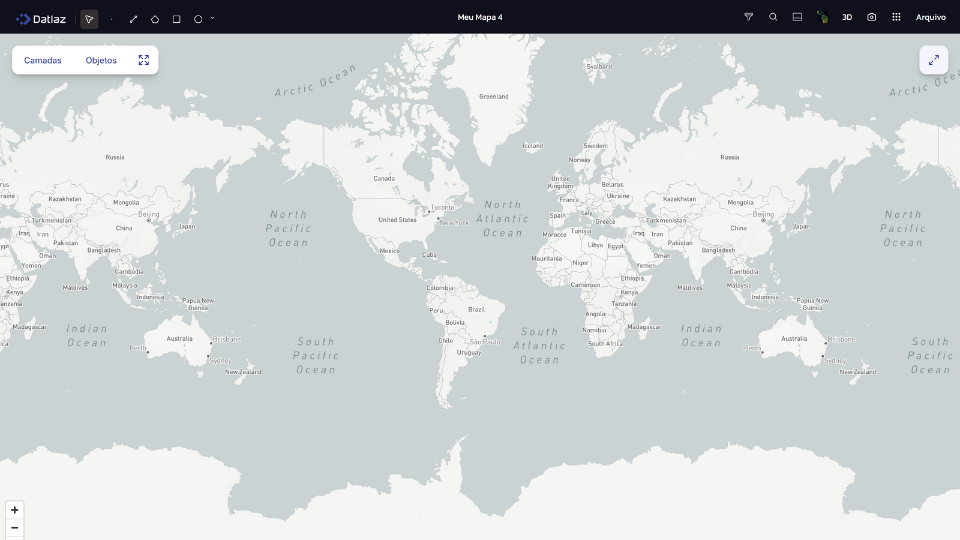Click the Brazil label on map

476,309
